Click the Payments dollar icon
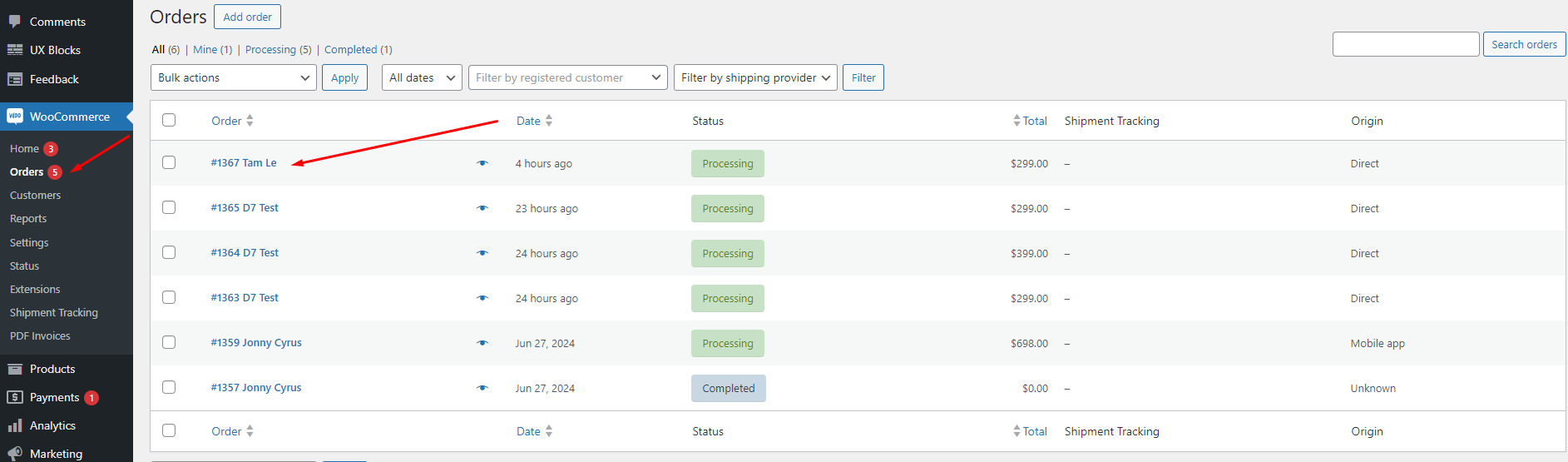Viewport: 1568px width, 462px height. coord(15,397)
